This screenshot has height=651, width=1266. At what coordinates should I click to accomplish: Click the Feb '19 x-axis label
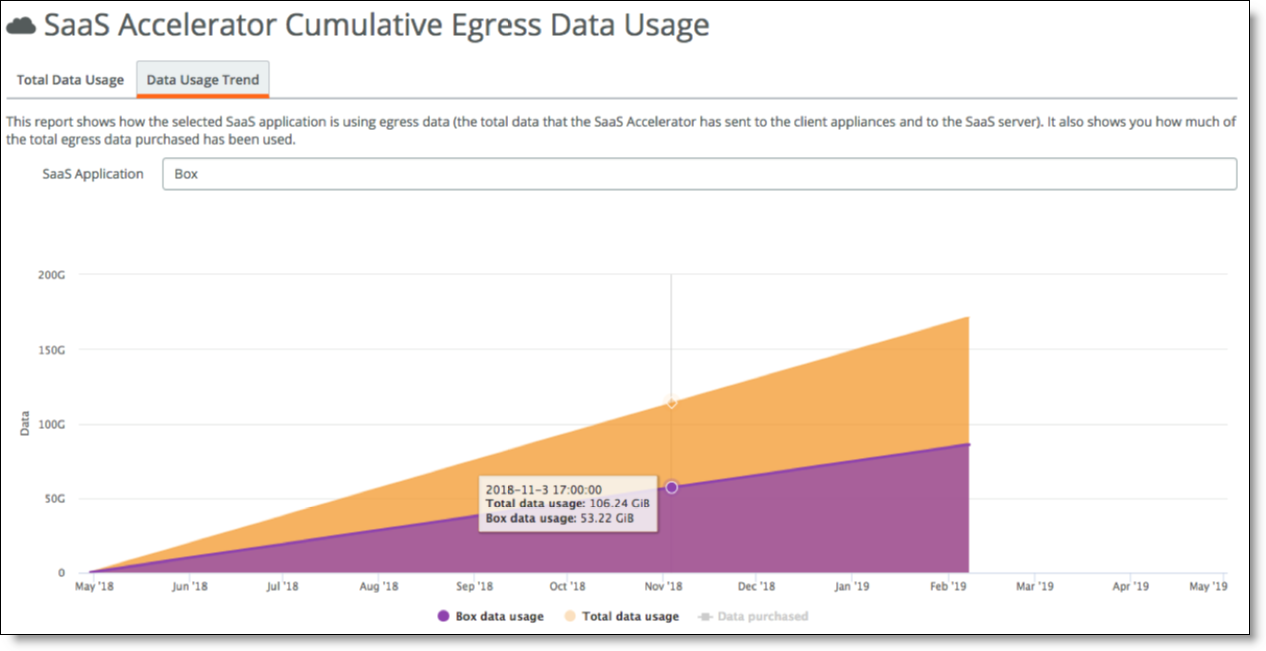(948, 587)
